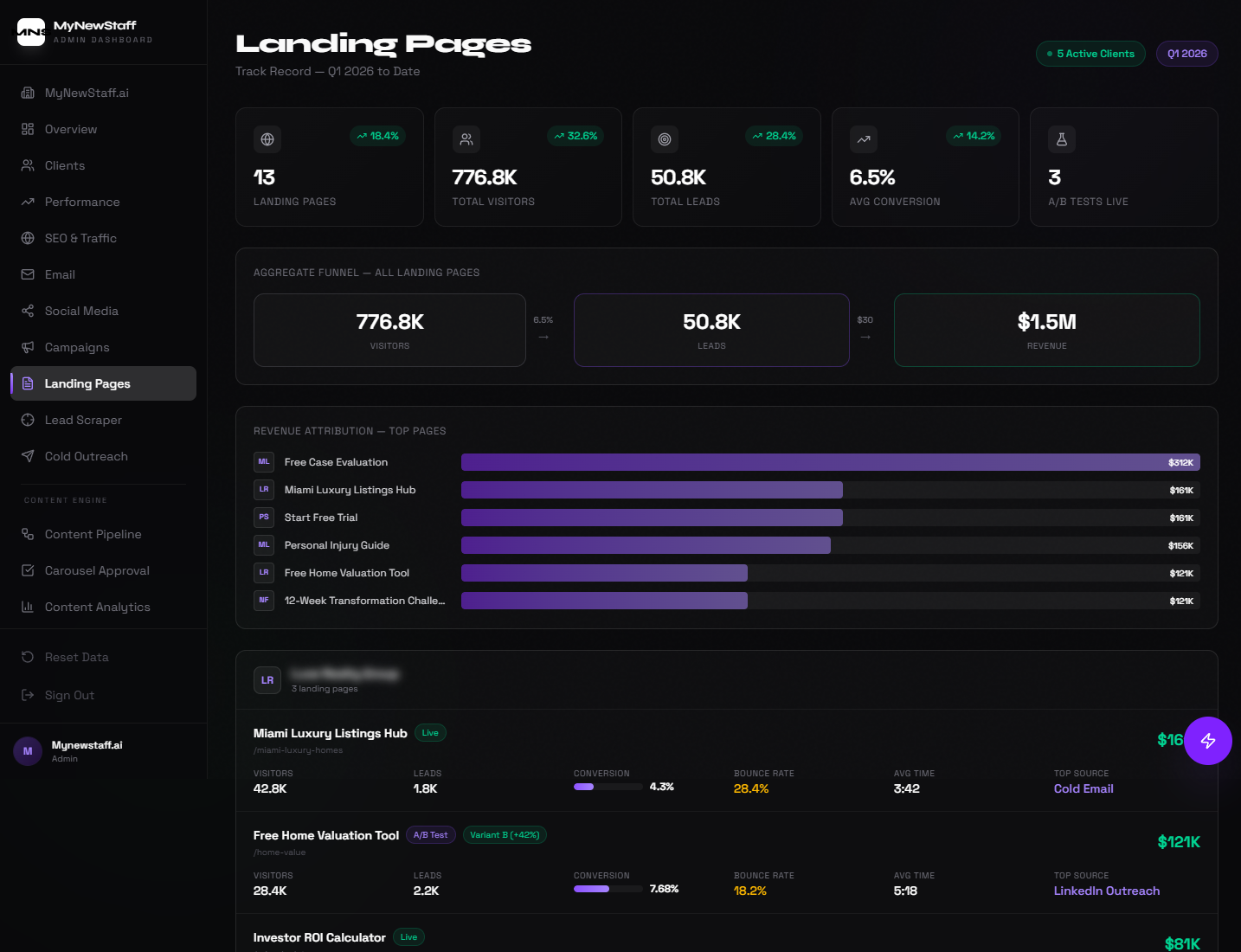
Task: Select the Email envelope icon in sidebar
Action: pyautogui.click(x=27, y=274)
